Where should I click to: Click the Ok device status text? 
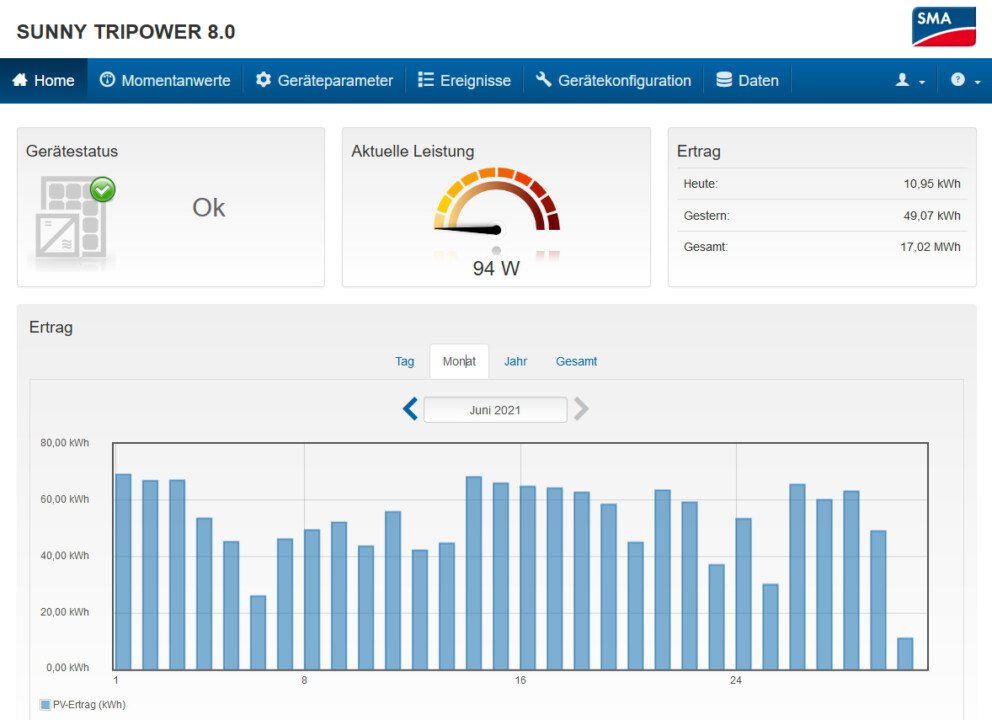(209, 208)
